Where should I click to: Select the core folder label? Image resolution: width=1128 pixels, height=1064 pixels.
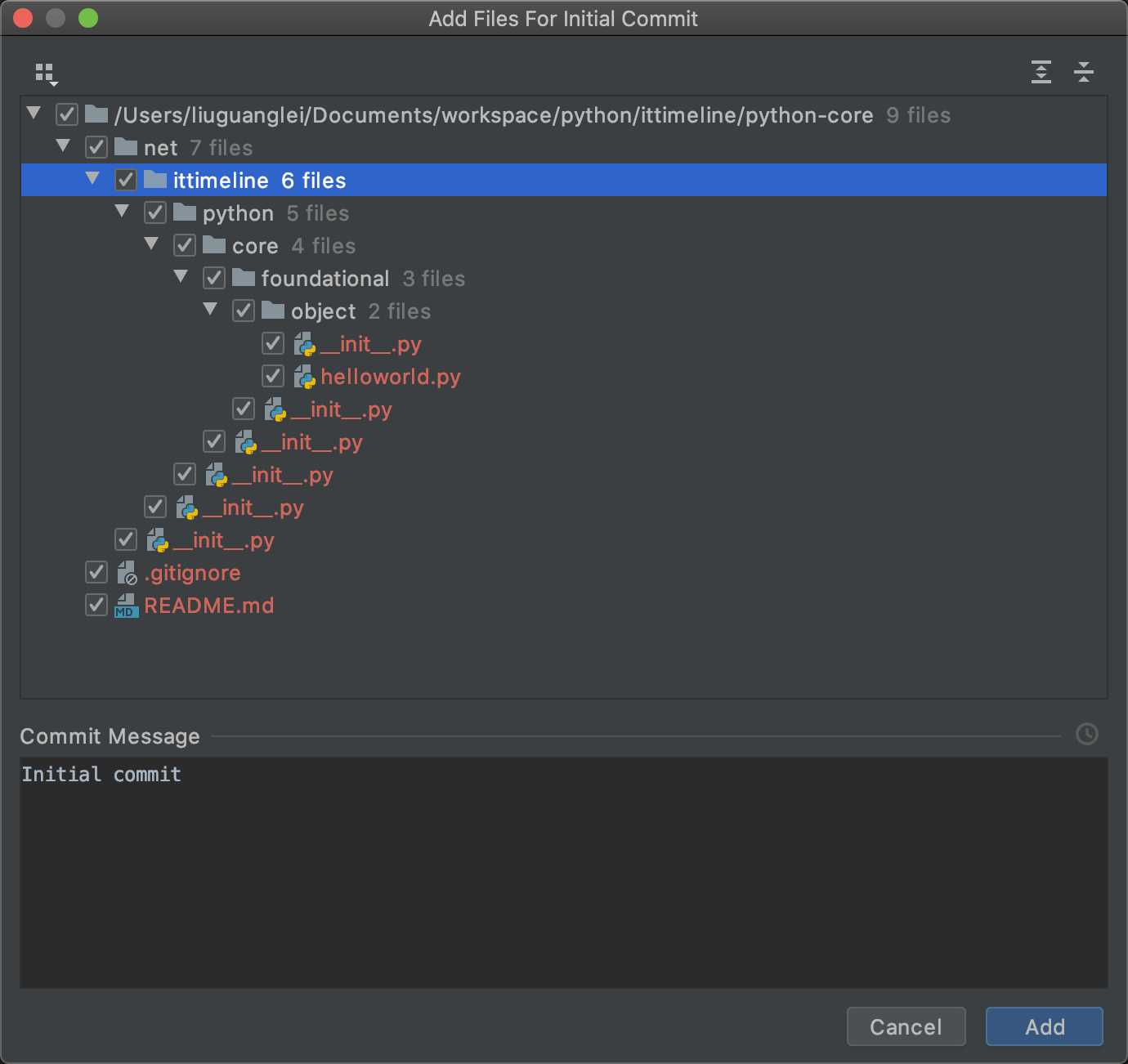click(255, 246)
